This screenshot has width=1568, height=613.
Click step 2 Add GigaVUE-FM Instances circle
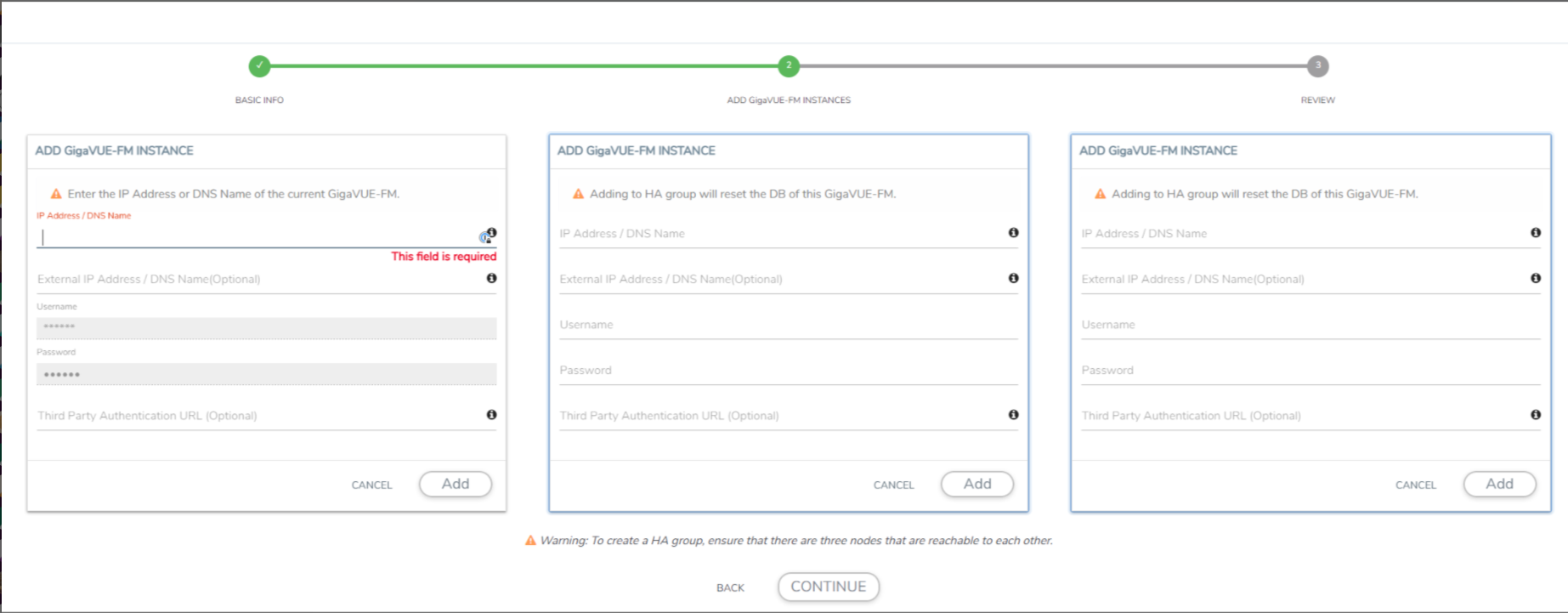[x=789, y=65]
